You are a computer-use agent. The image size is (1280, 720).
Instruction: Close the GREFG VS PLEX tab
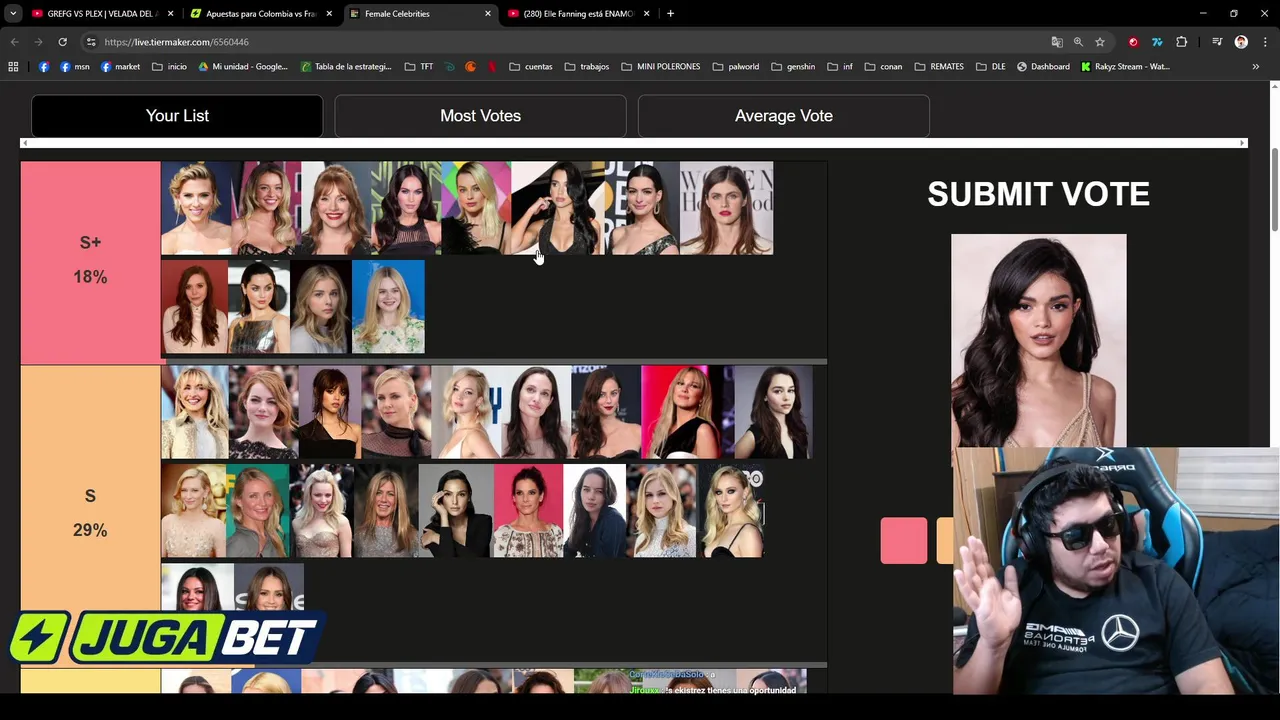point(171,14)
